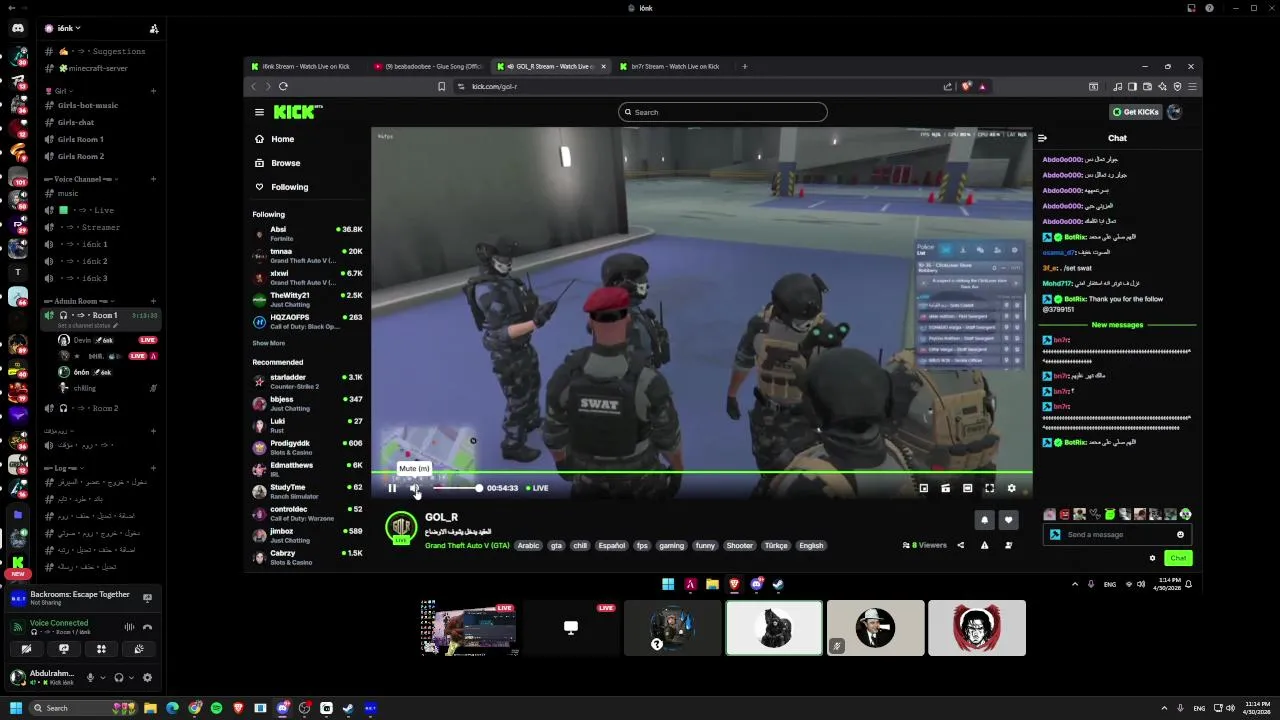Collapse the Admin Room category in Discord
The height and width of the screenshot is (720, 1280).
pos(80,301)
